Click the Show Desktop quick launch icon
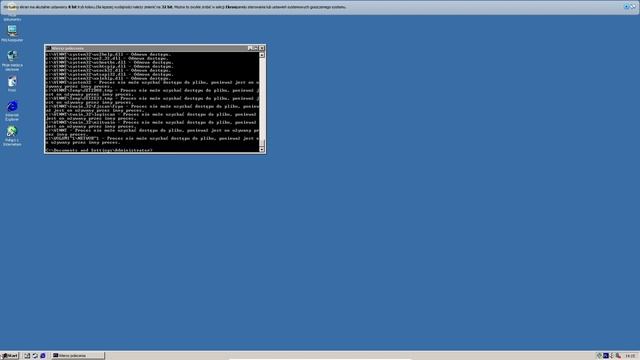640x360 pixels. coord(27,356)
